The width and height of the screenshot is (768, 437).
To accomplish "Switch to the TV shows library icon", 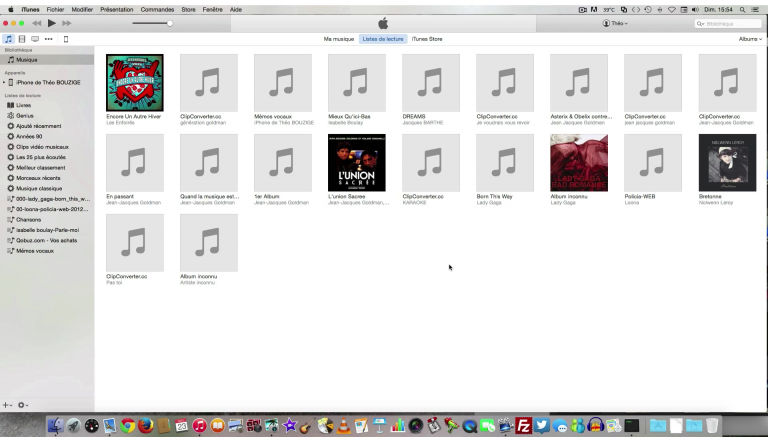I will (35, 39).
